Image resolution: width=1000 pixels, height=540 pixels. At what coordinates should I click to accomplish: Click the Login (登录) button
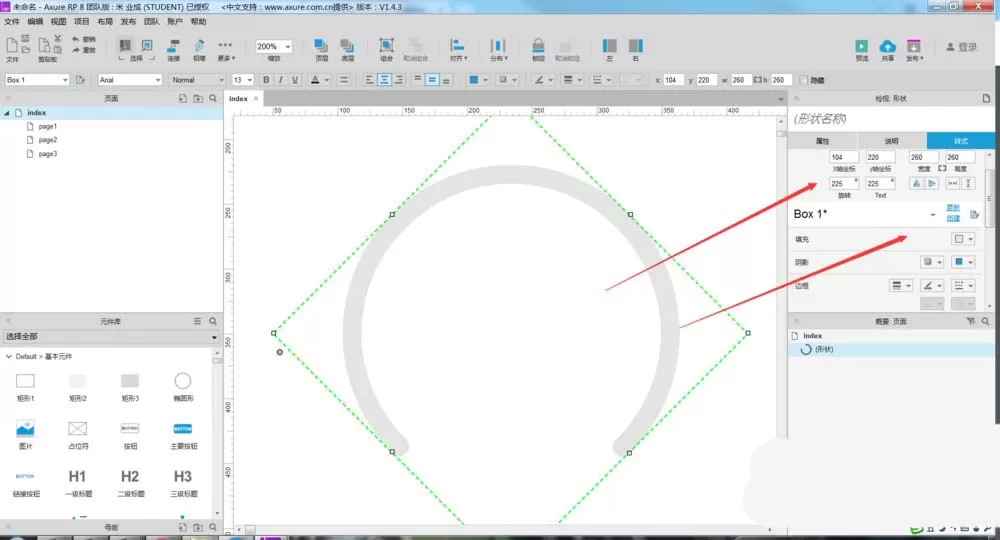pyautogui.click(x=962, y=47)
